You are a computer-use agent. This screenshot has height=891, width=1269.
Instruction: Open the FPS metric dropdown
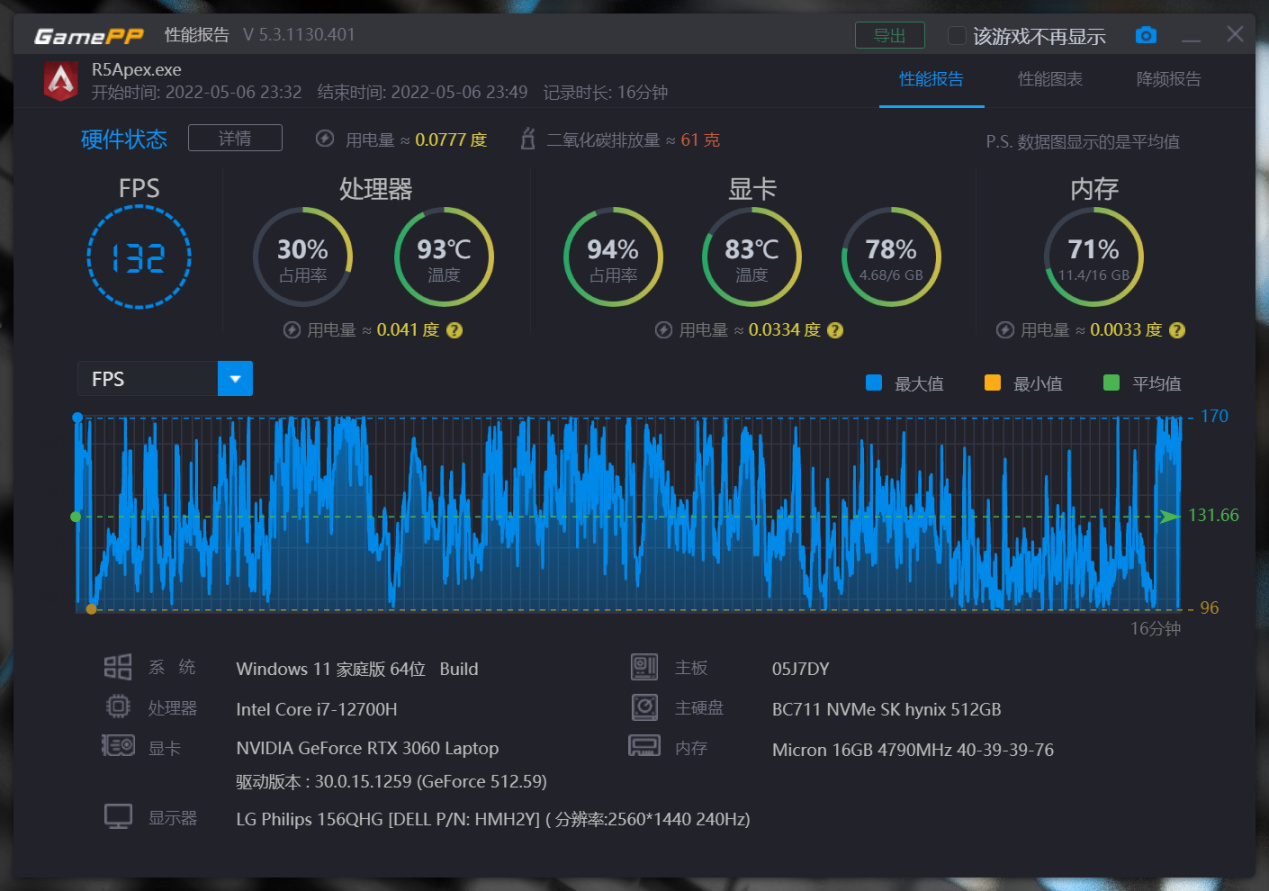[235, 378]
